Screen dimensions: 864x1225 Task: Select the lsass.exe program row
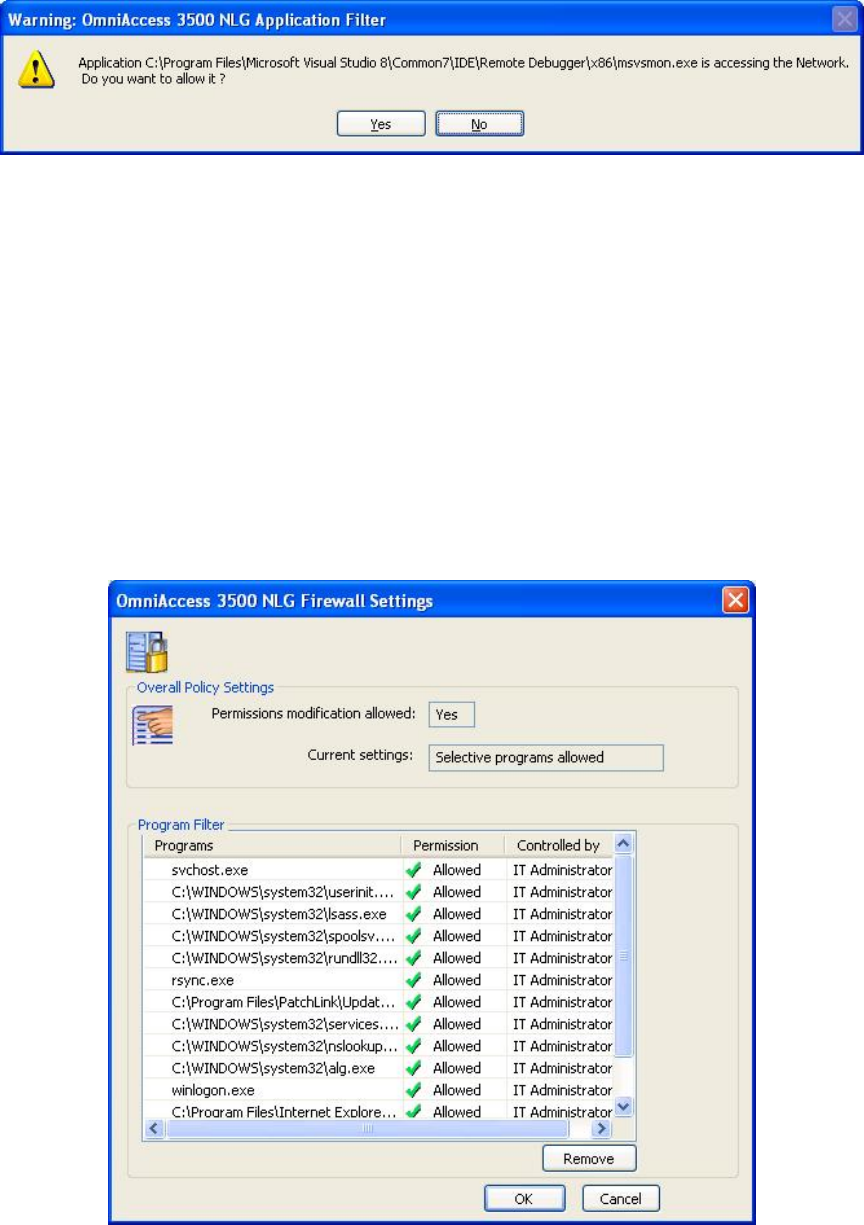click(x=378, y=914)
